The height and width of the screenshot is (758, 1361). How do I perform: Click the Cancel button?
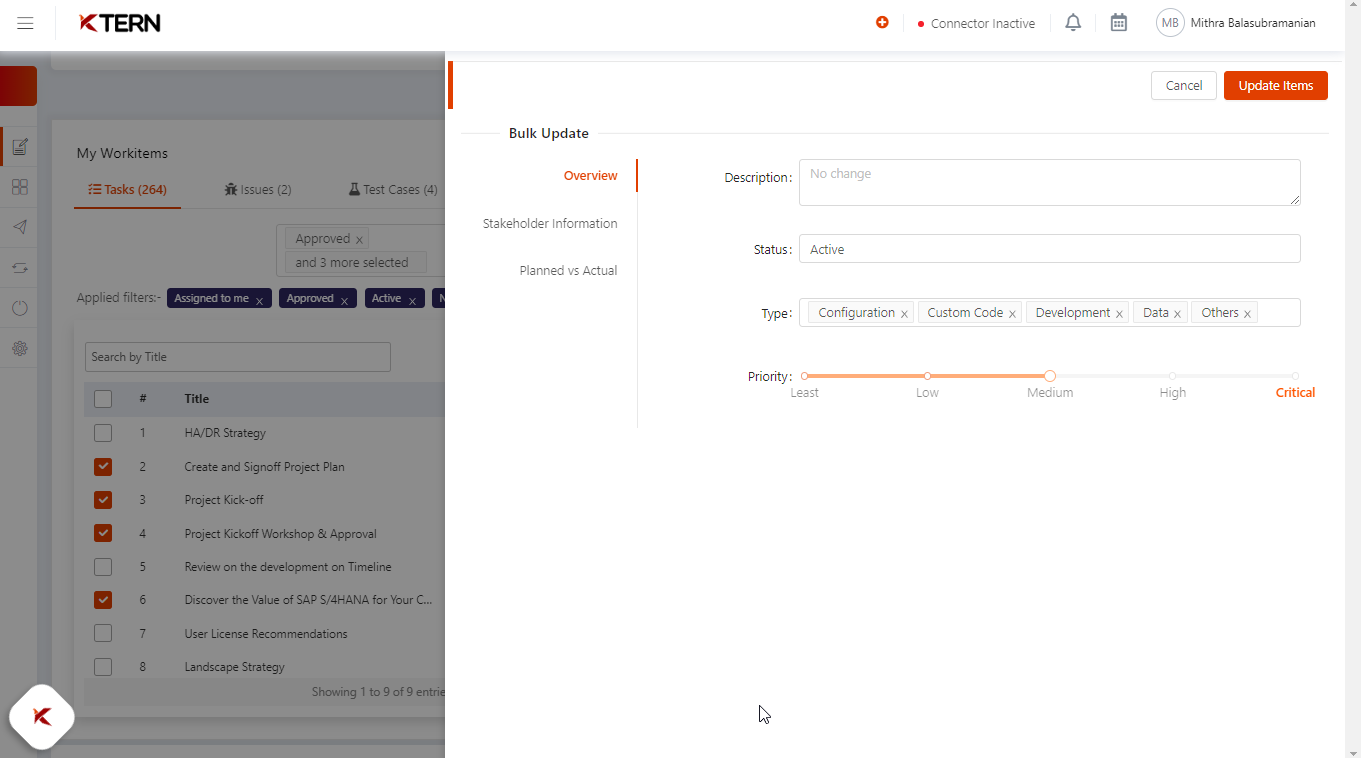tap(1184, 85)
